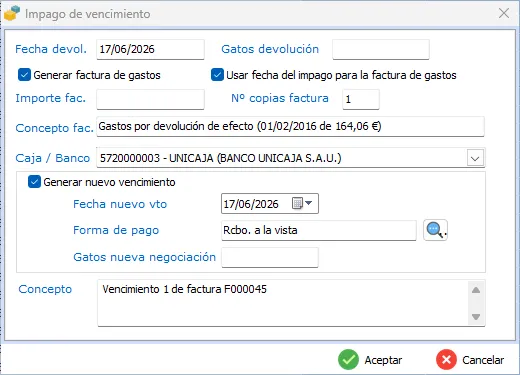Focus the Gatos devolución input field

[x=381, y=49]
